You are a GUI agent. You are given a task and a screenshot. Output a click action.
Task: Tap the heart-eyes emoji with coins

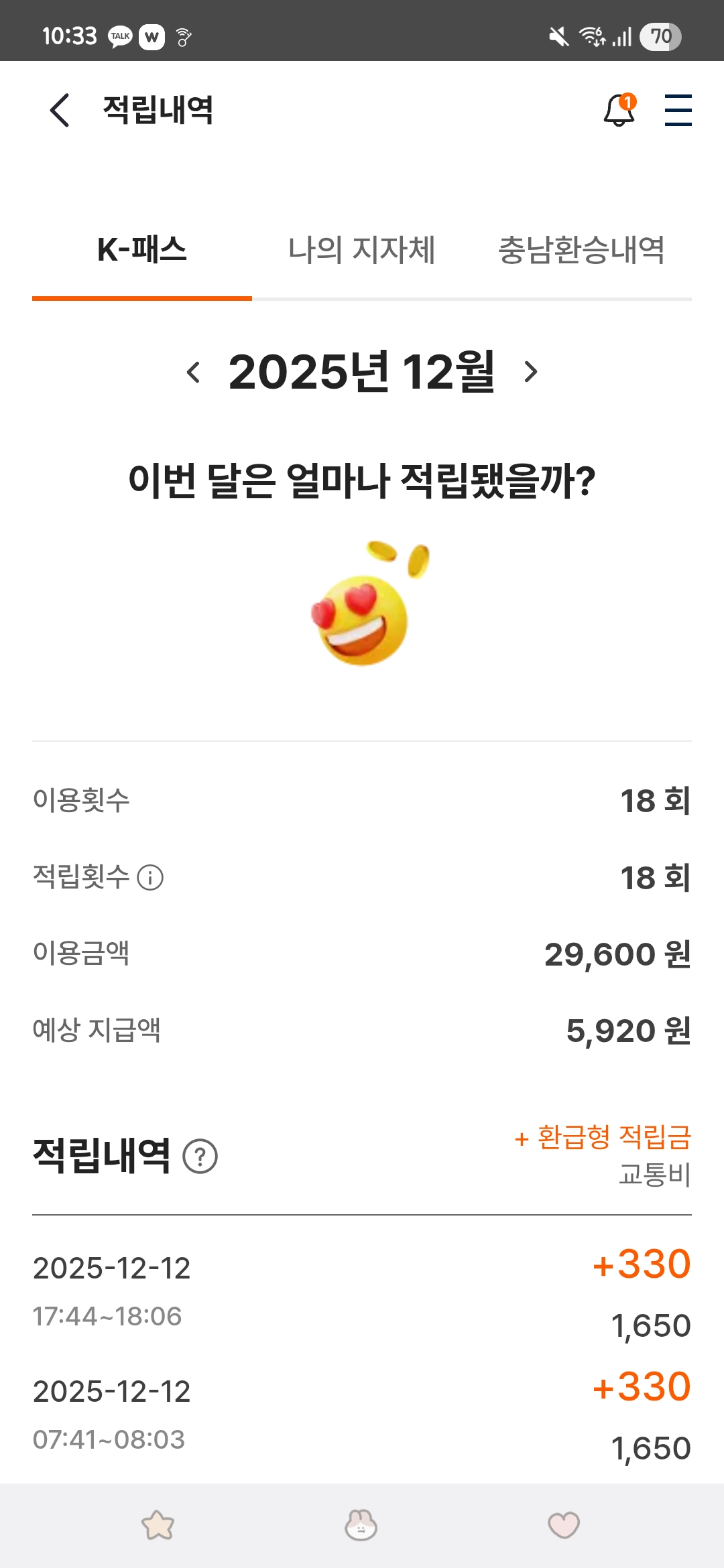(367, 603)
